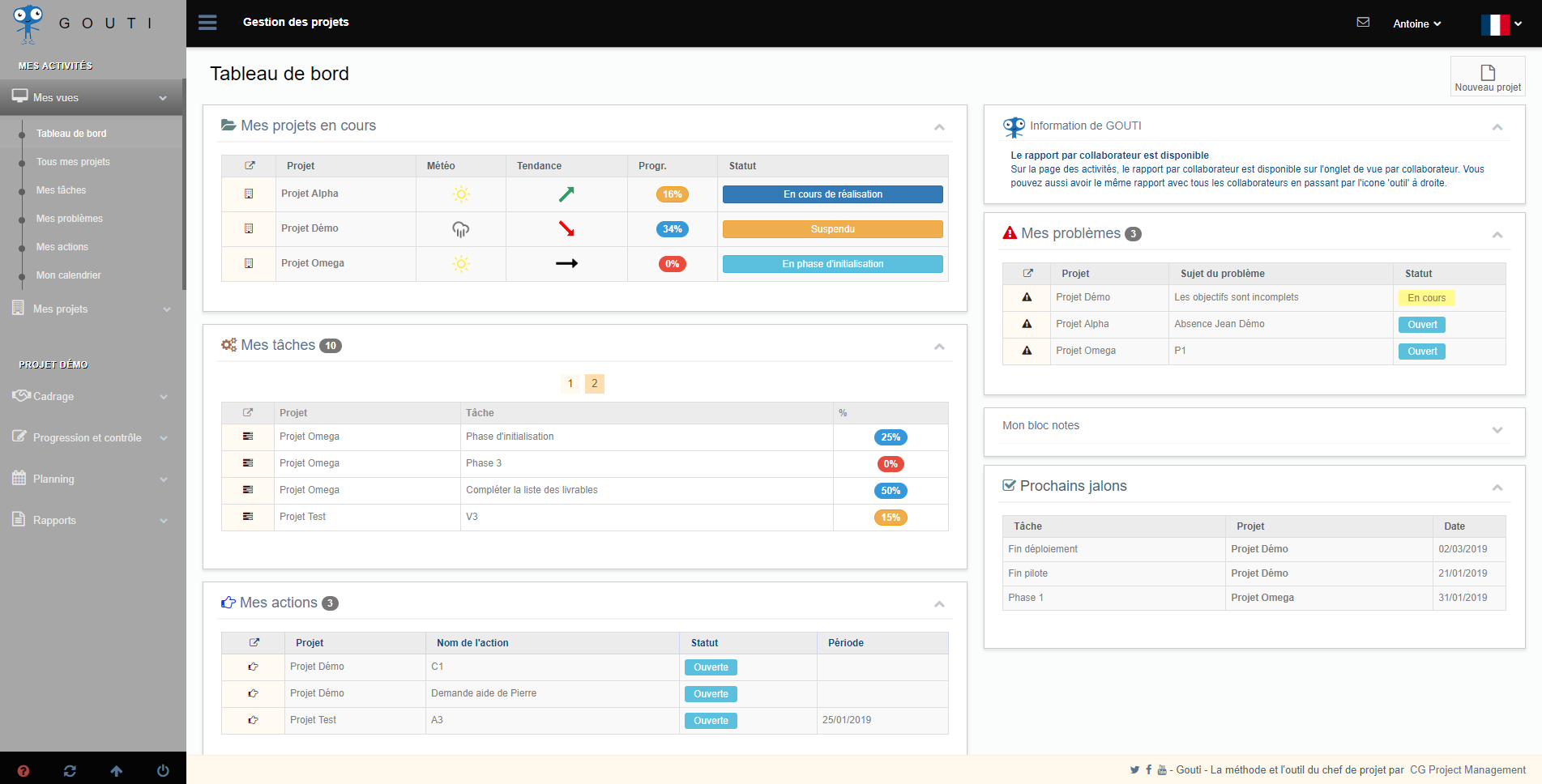Screen dimensions: 1542x784
Task: Open the mail envelope icon
Action: coord(1363,23)
